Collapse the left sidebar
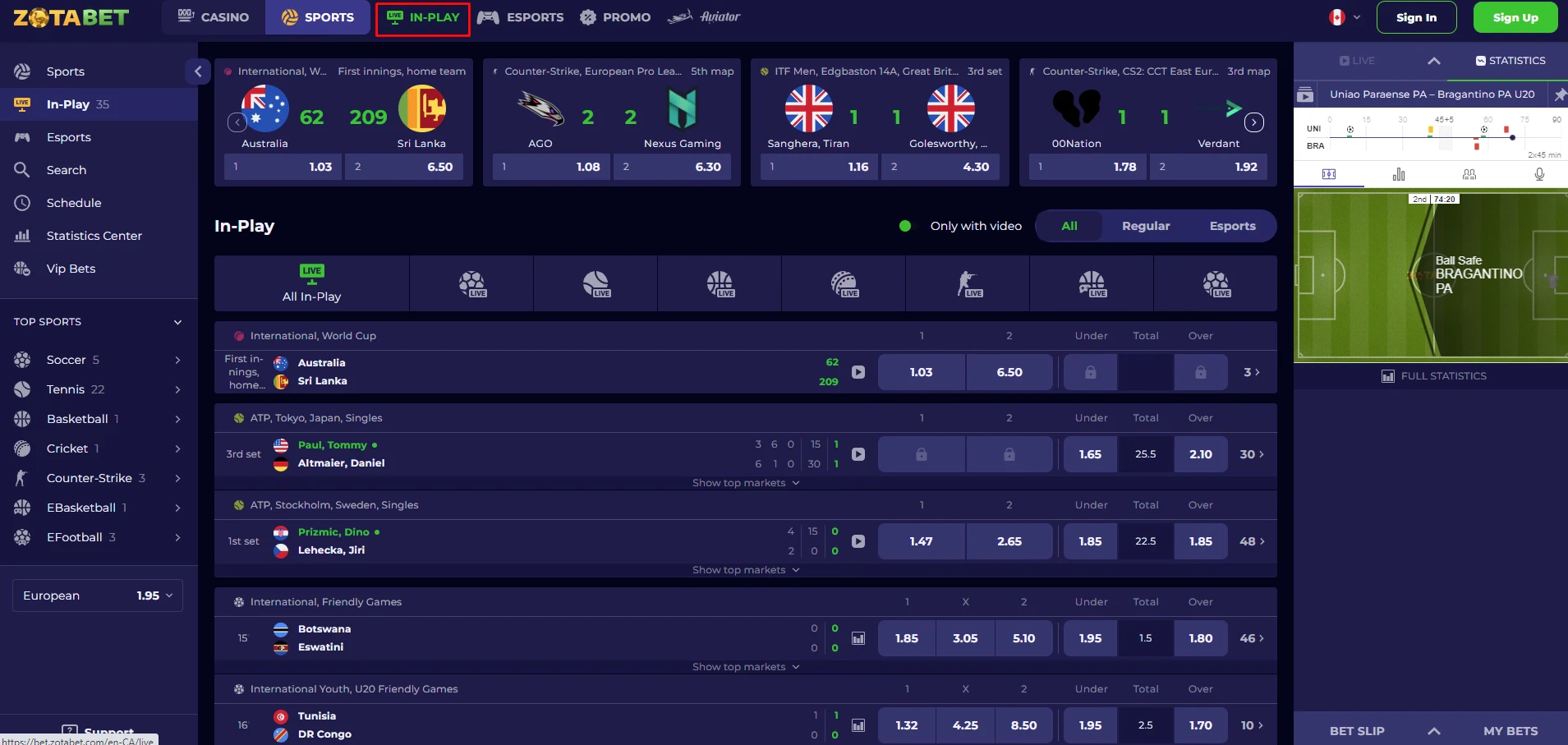 pyautogui.click(x=198, y=71)
